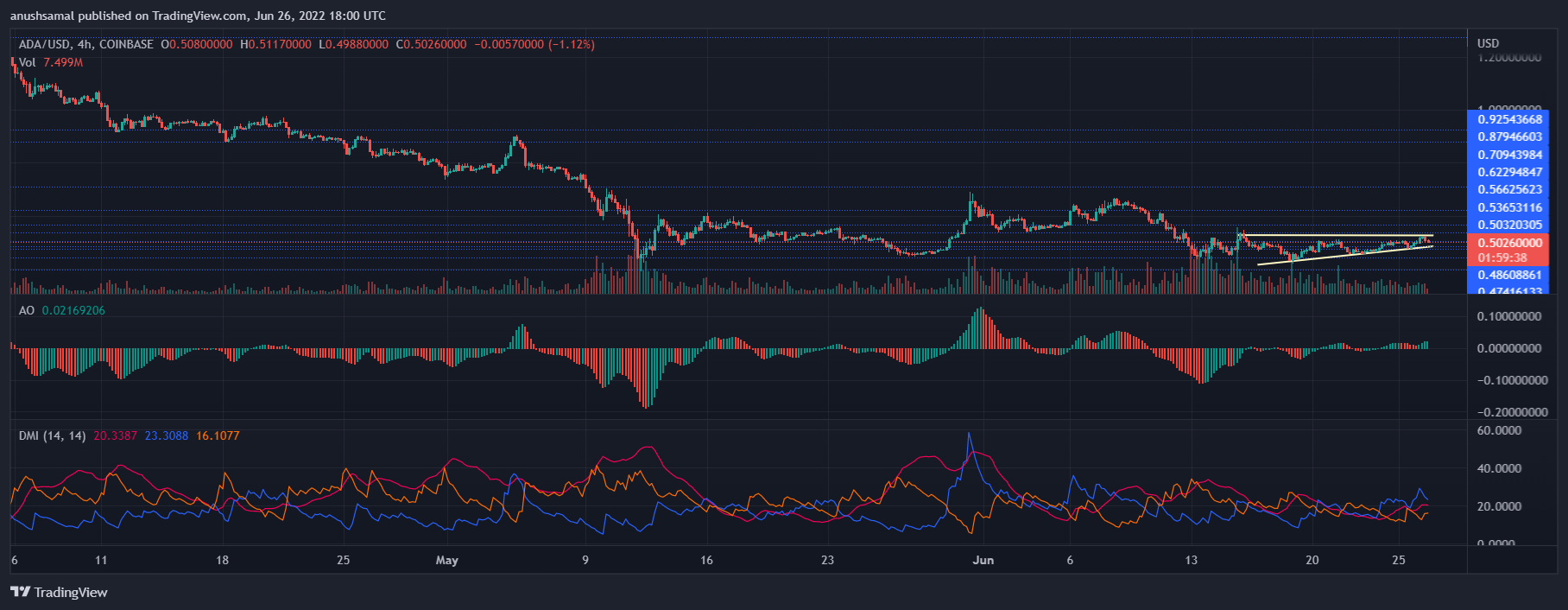Select the Vol indicator legend label

[28, 62]
